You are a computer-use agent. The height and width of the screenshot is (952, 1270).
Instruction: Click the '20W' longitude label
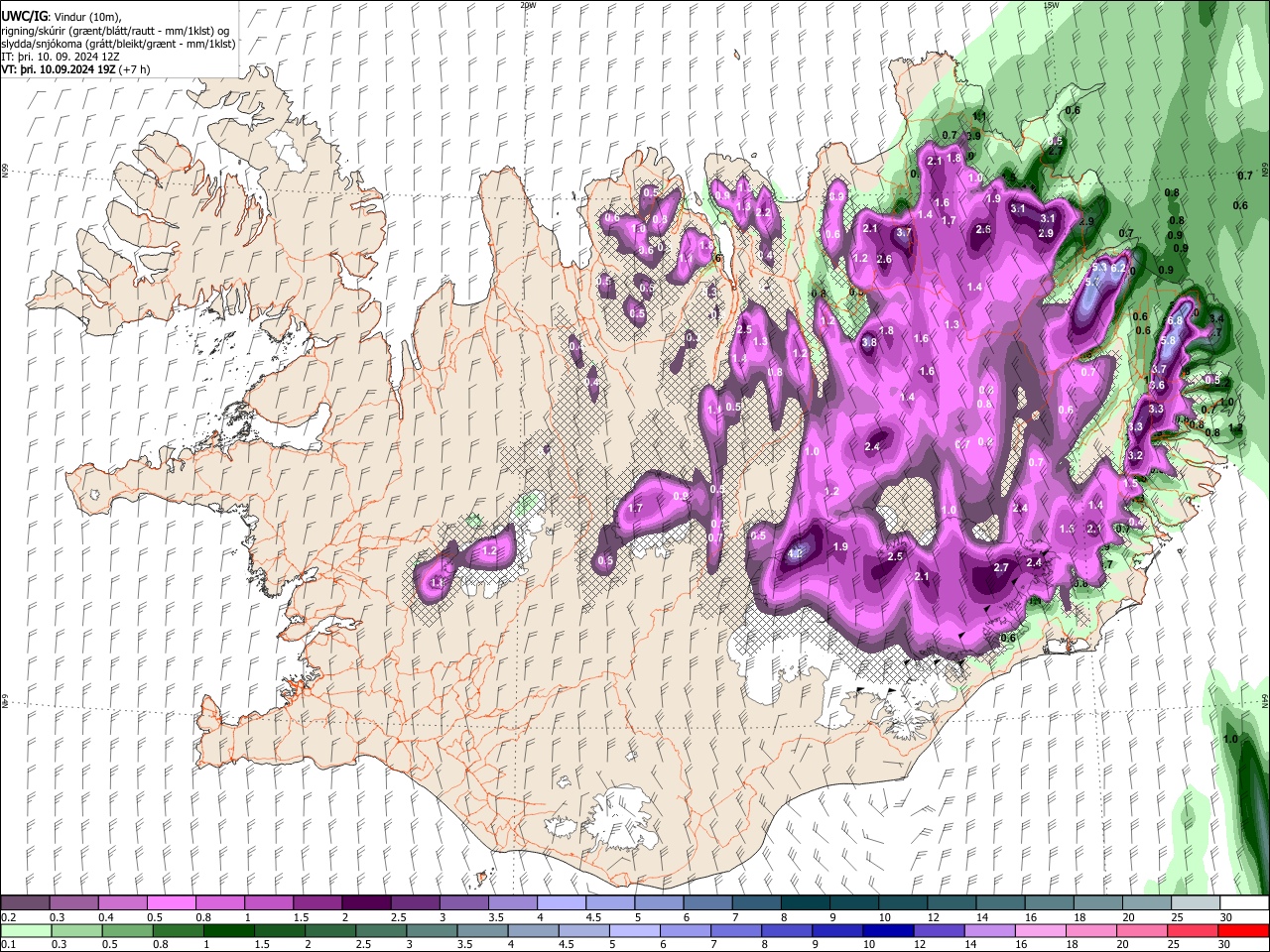(528, 5)
